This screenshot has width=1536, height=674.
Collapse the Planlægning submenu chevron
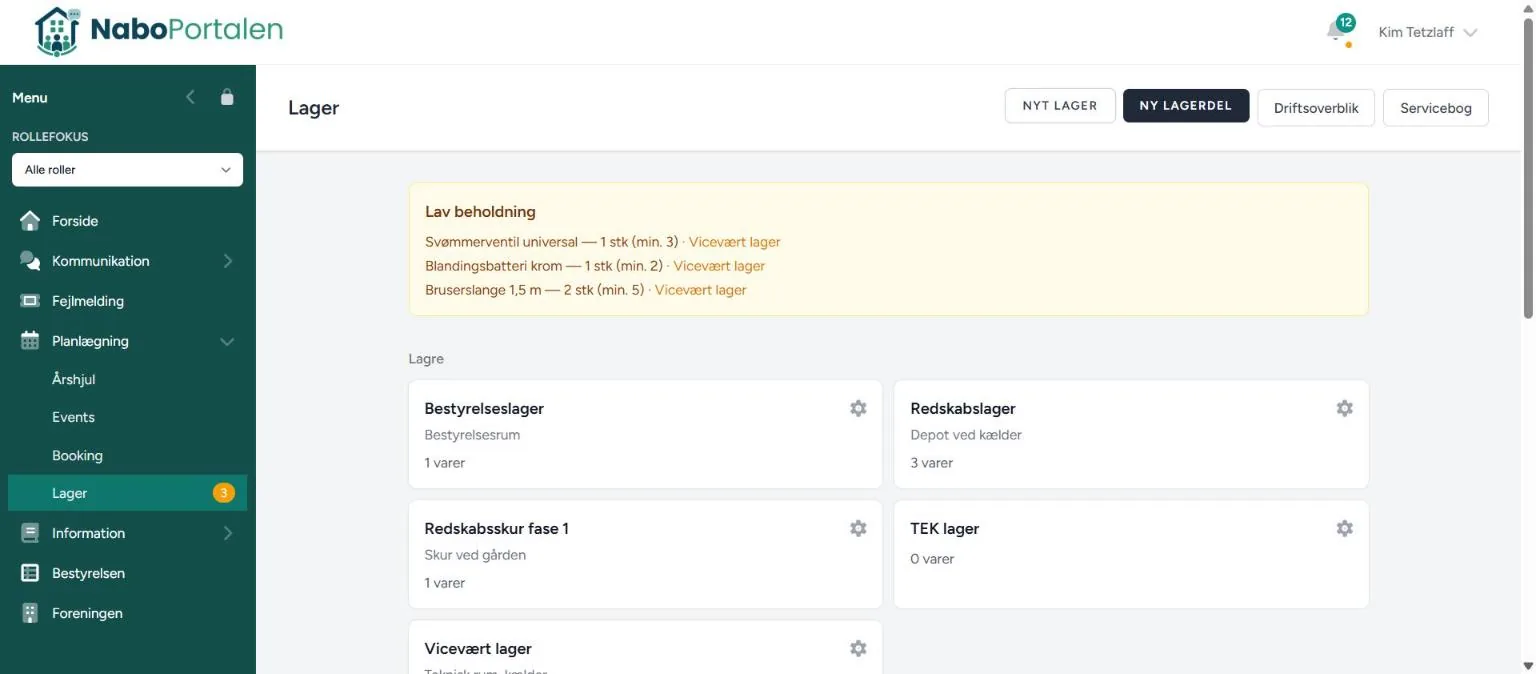pos(227,341)
